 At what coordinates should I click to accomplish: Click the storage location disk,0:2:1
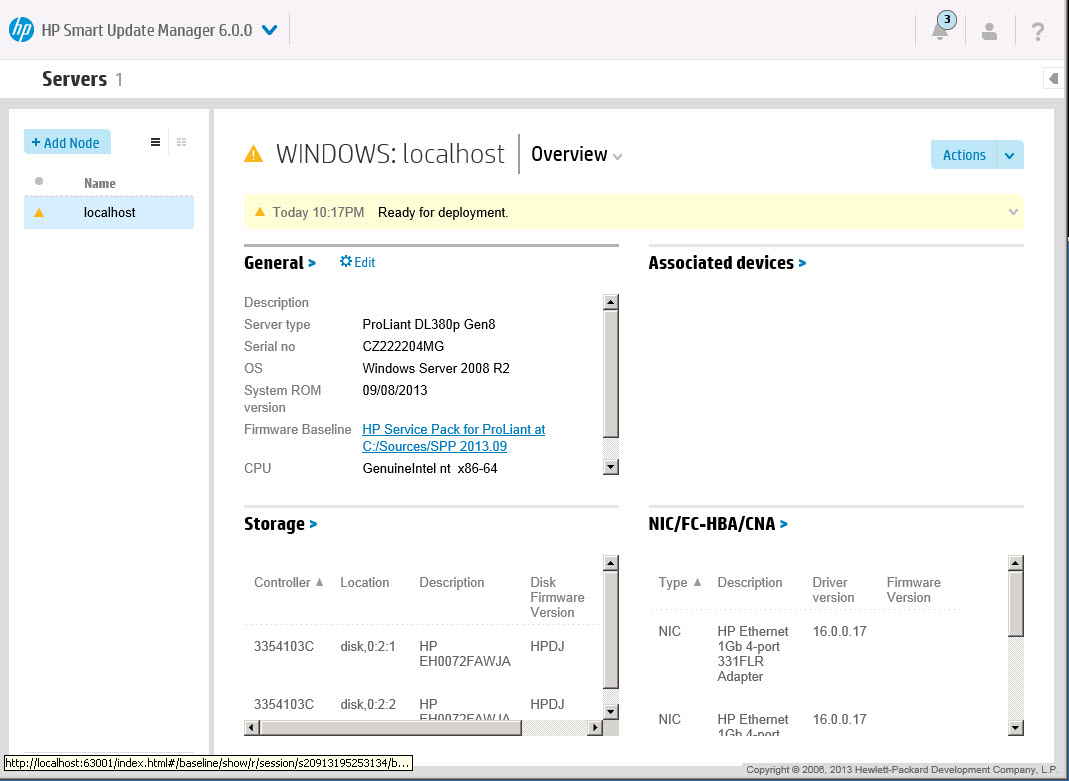pos(368,646)
